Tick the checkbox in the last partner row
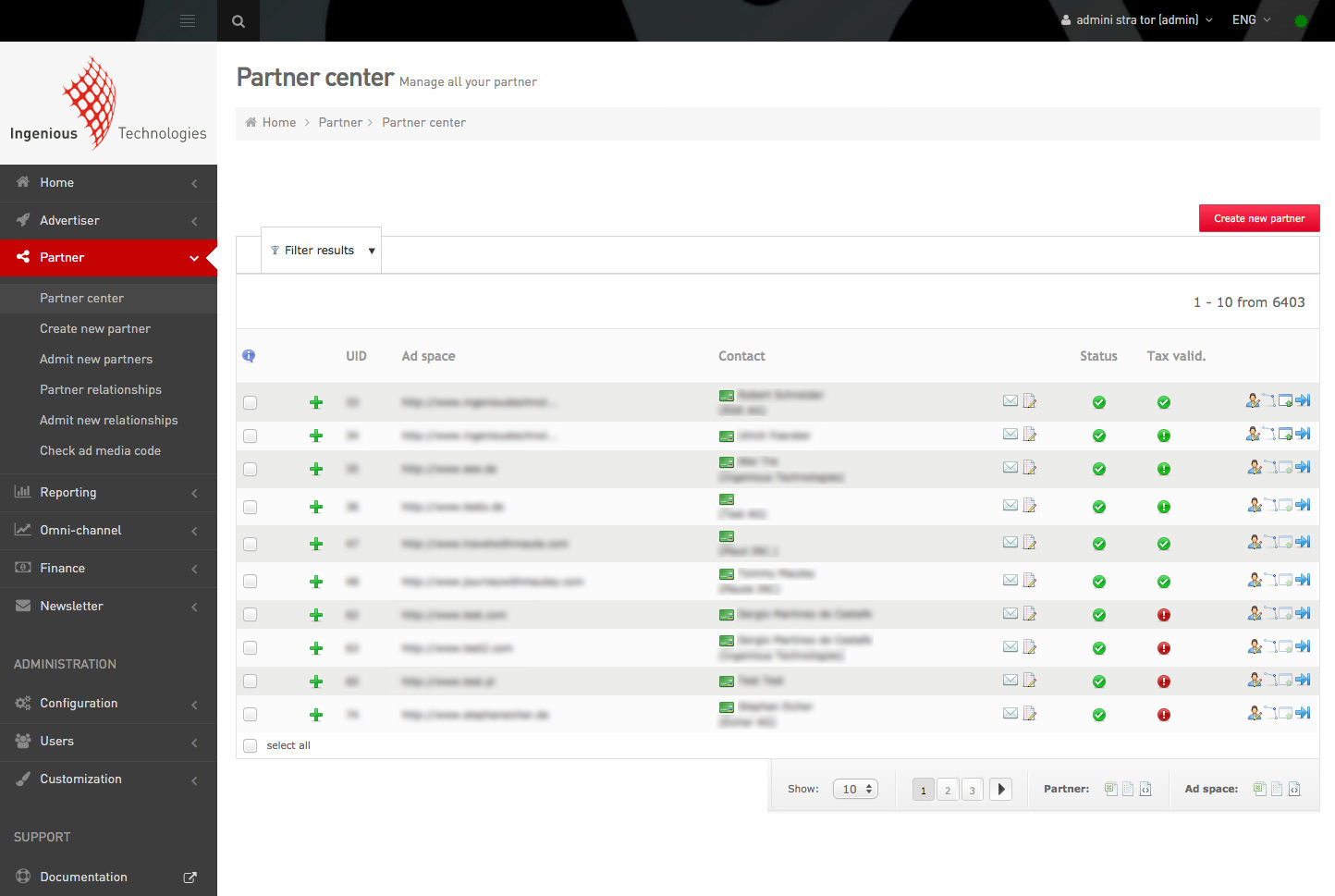1335x896 pixels. pyautogui.click(x=250, y=715)
